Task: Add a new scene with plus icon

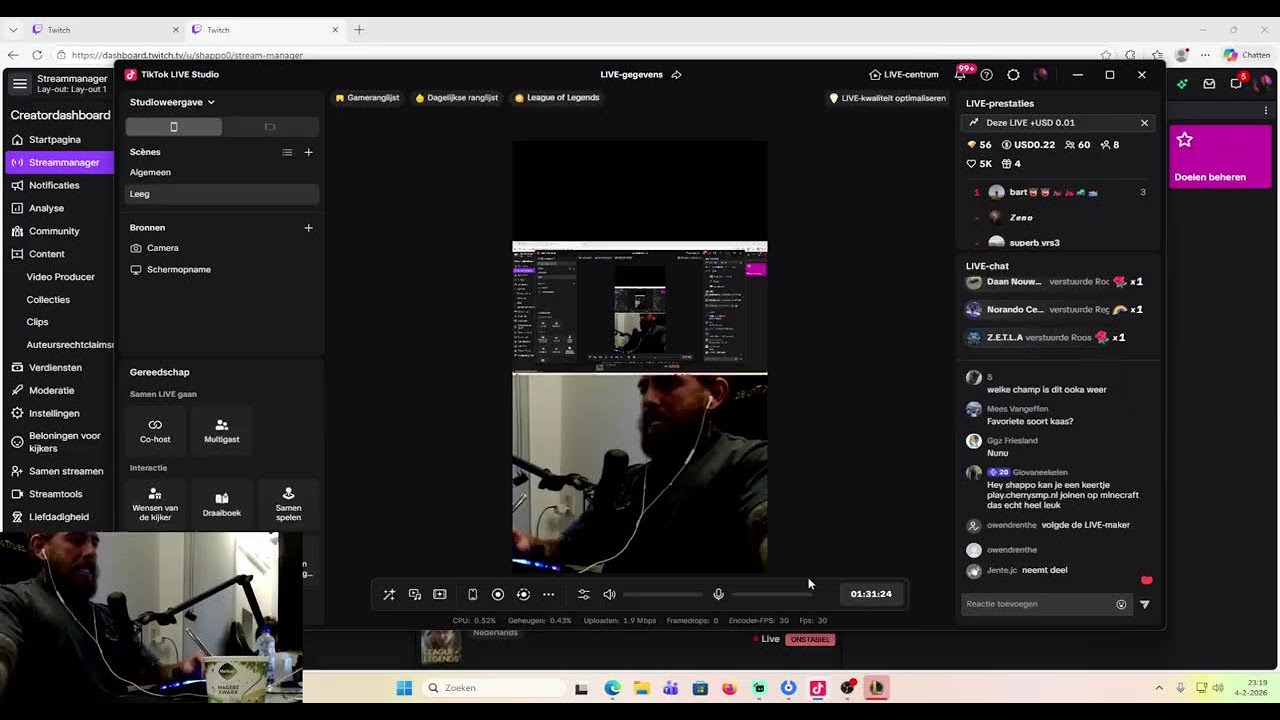Action: (308, 152)
